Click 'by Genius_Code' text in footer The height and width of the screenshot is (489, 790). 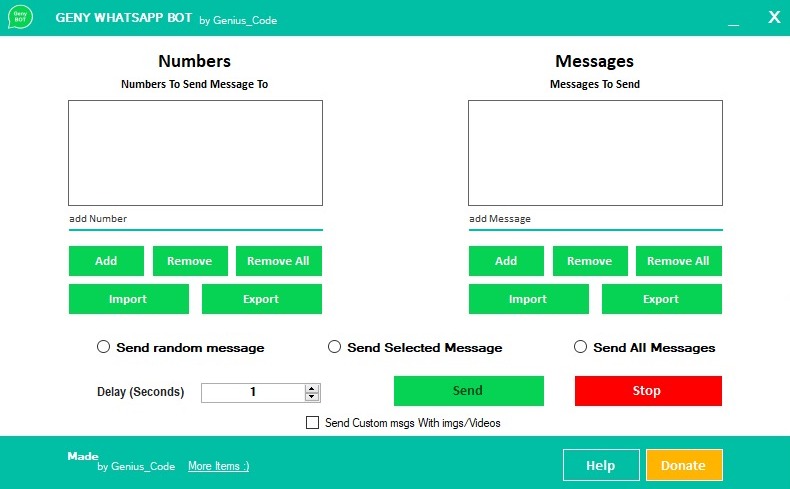tap(136, 466)
